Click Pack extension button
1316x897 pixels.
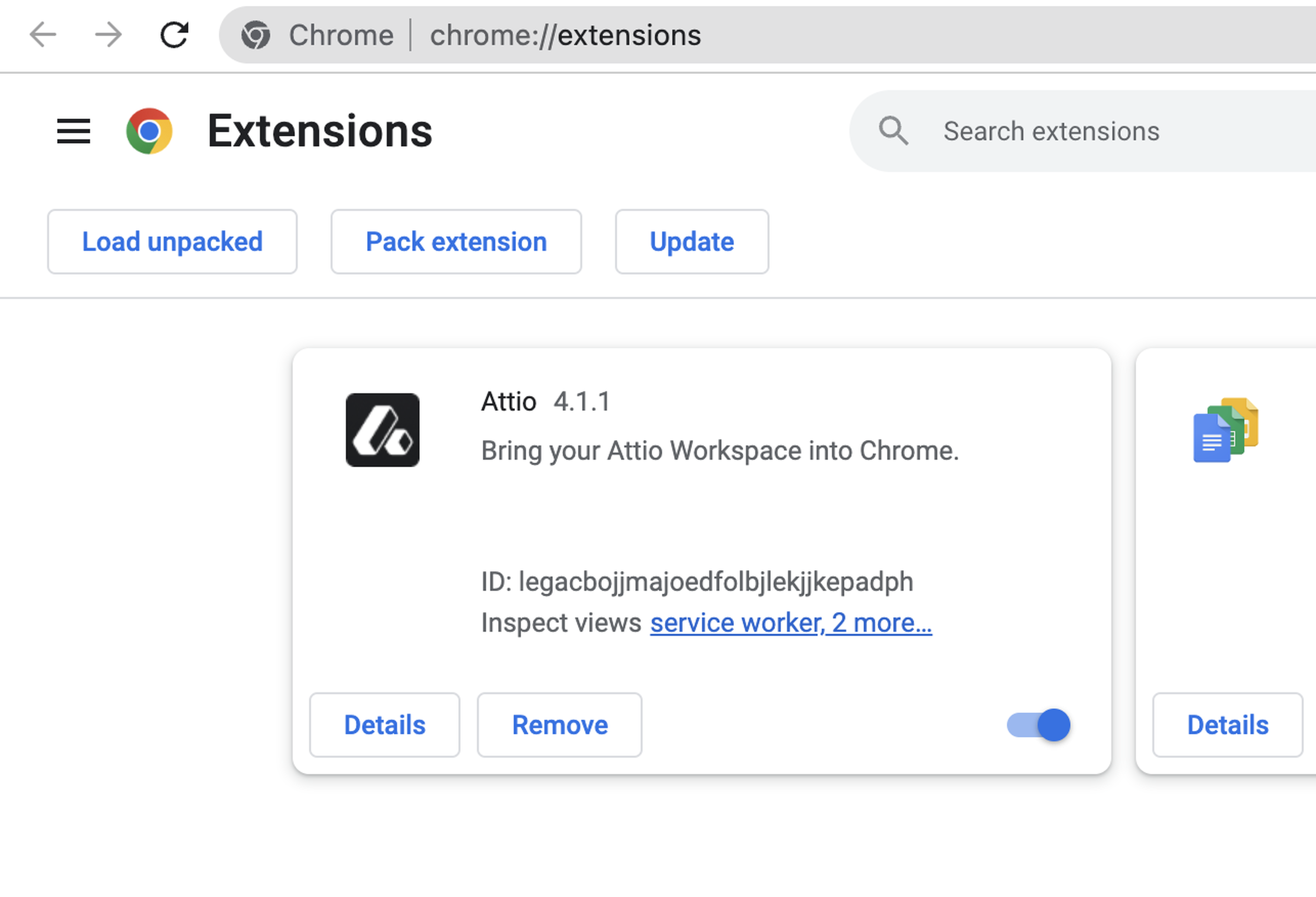coord(456,242)
